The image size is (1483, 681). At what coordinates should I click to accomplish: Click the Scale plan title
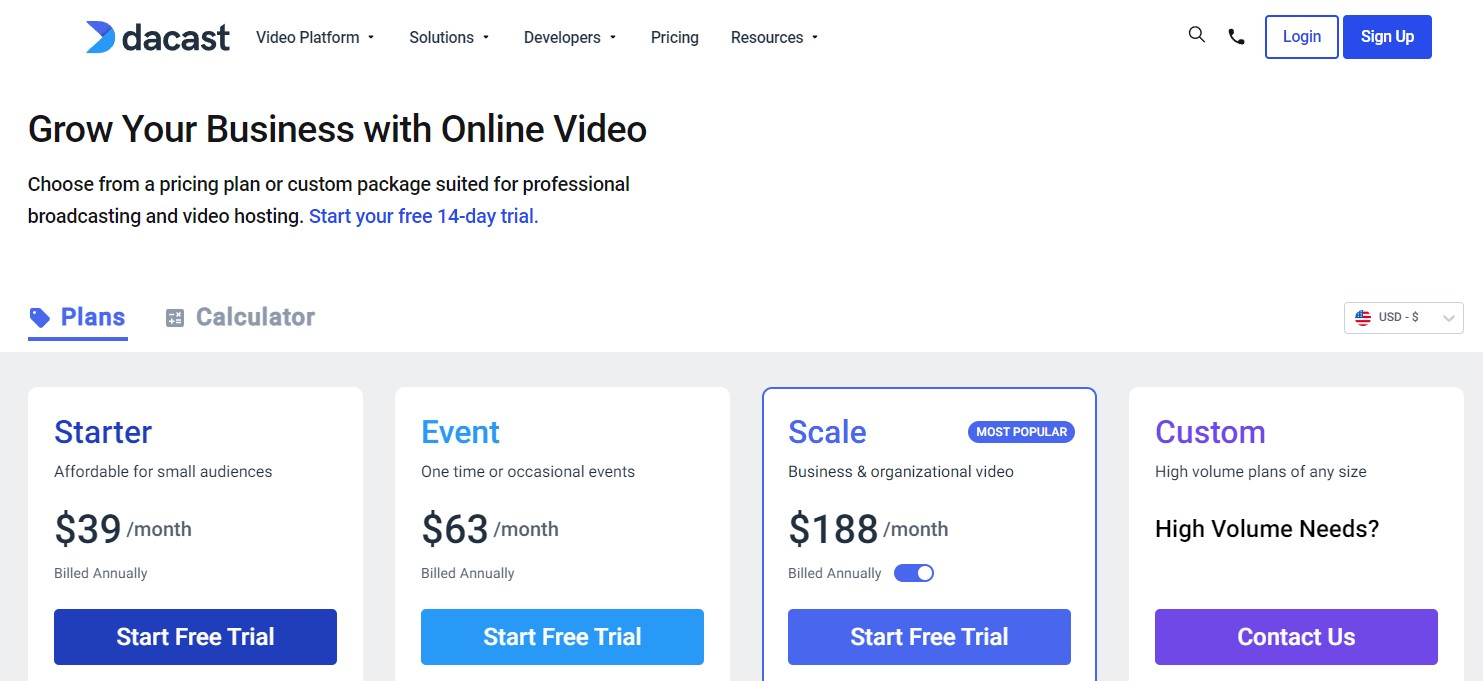click(x=827, y=432)
